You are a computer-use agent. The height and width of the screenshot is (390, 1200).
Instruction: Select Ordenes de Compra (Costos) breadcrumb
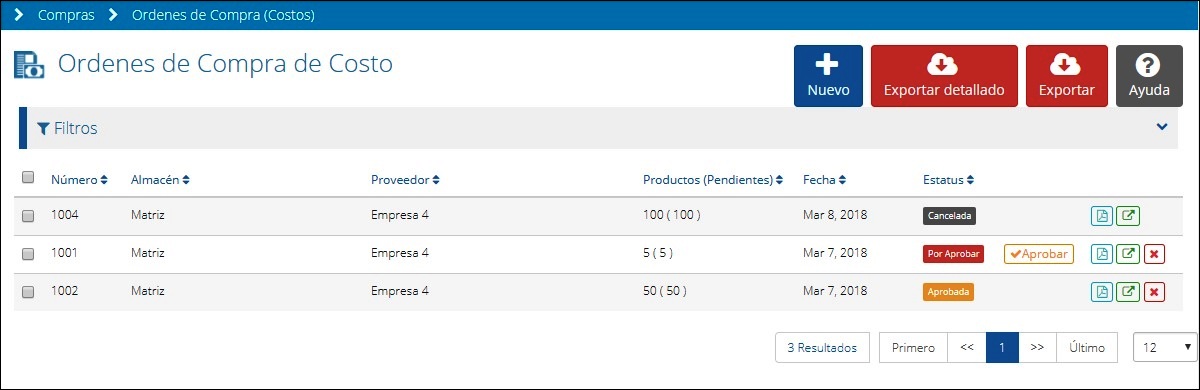coord(223,15)
